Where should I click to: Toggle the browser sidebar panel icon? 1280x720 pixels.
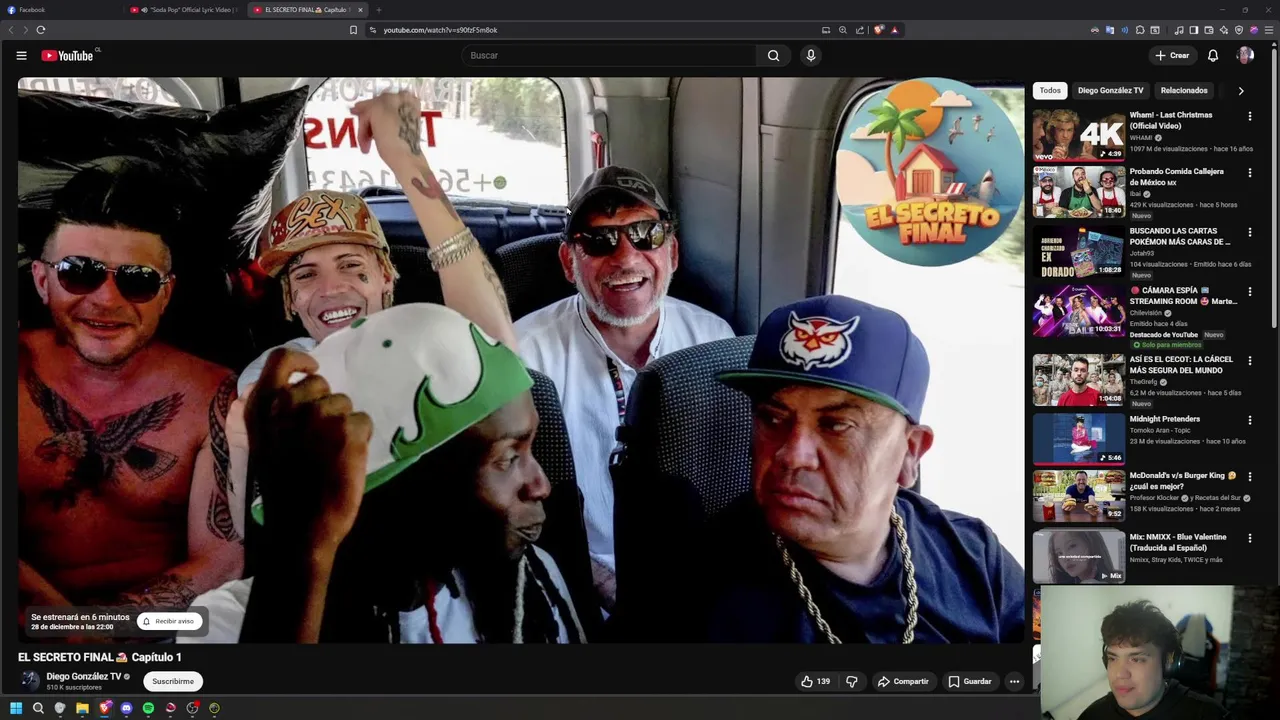[1194, 30]
